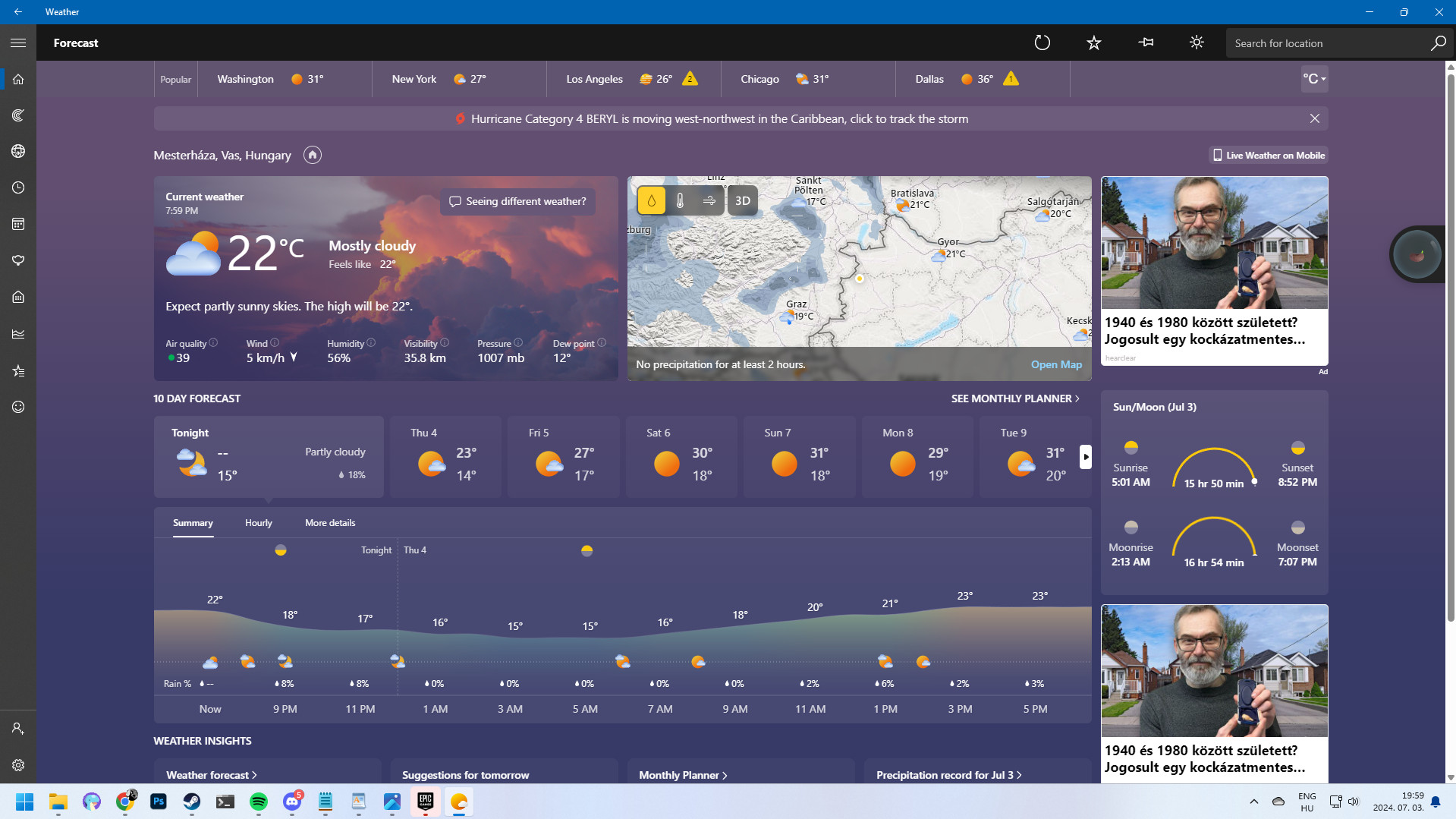Open Hourly forecast clock icon in sidebar
This screenshot has width=1456, height=819.
pos(18,187)
